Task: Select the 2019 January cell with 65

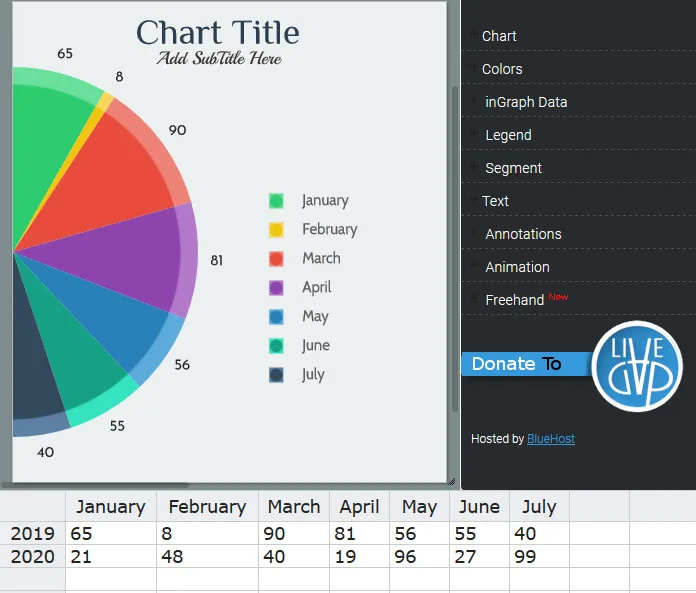Action: click(x=111, y=534)
